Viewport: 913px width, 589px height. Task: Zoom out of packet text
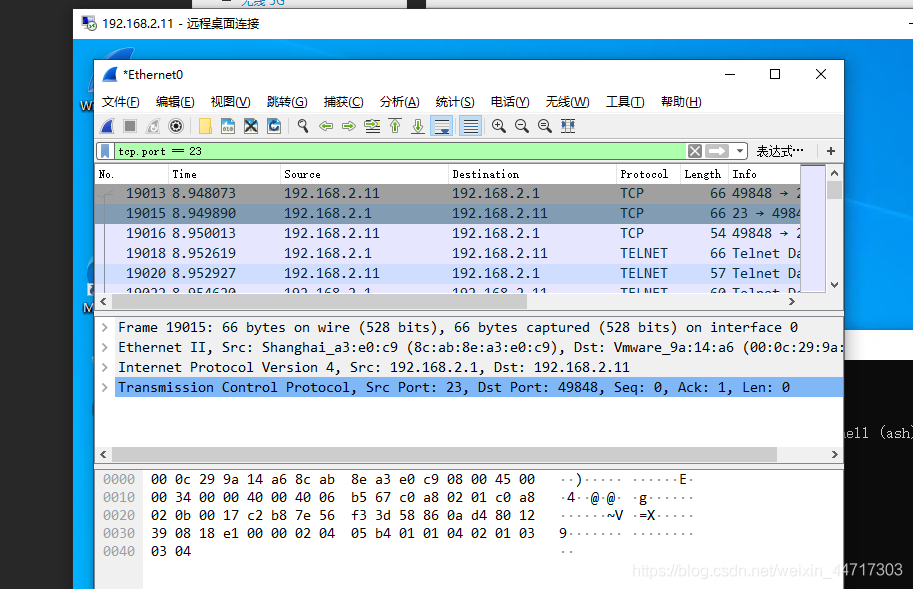click(x=522, y=126)
